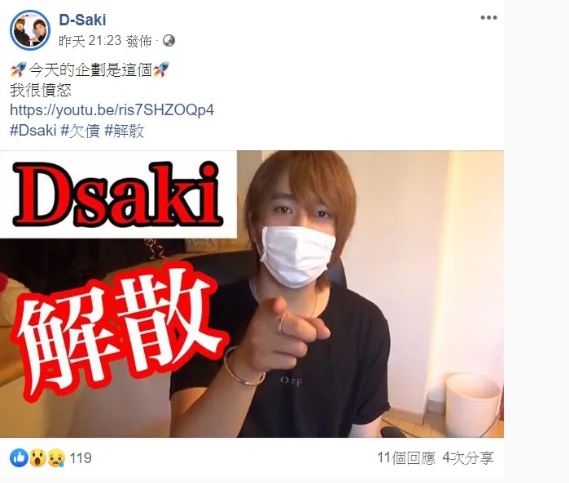Click the Sad reaction emoji
569x483 pixels.
pos(56,458)
